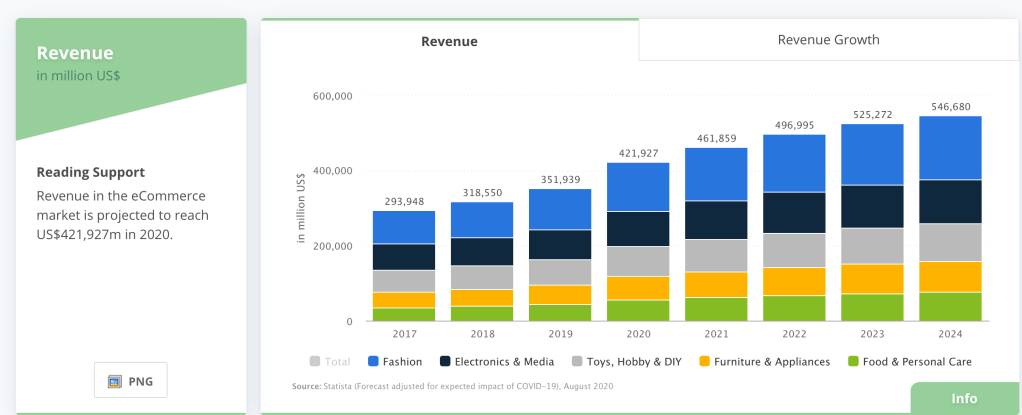Click the 2020 Fashion bar segment
The image size is (1022, 415).
[639, 187]
